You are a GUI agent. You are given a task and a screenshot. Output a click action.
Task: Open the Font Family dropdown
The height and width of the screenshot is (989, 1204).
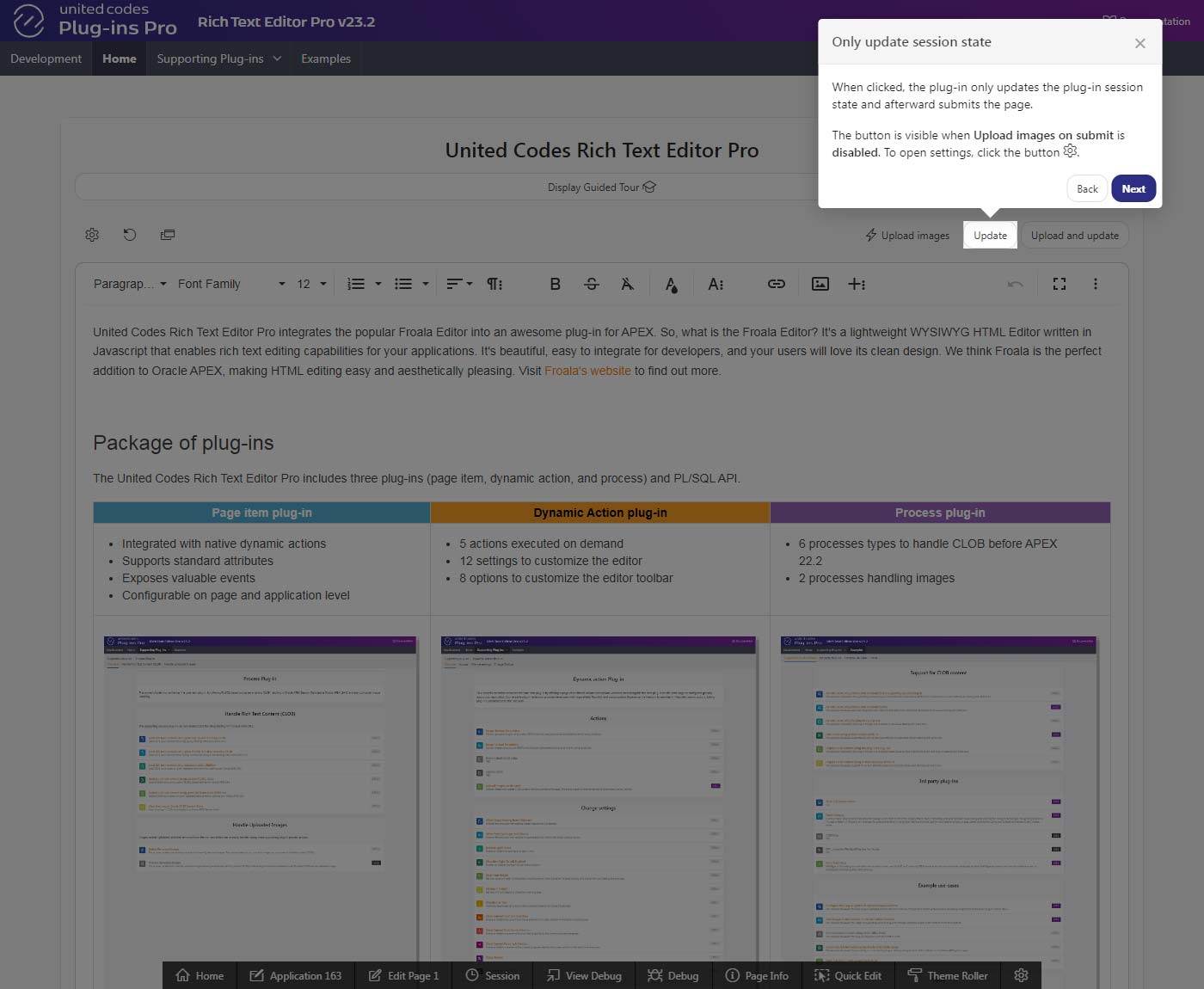click(x=231, y=284)
